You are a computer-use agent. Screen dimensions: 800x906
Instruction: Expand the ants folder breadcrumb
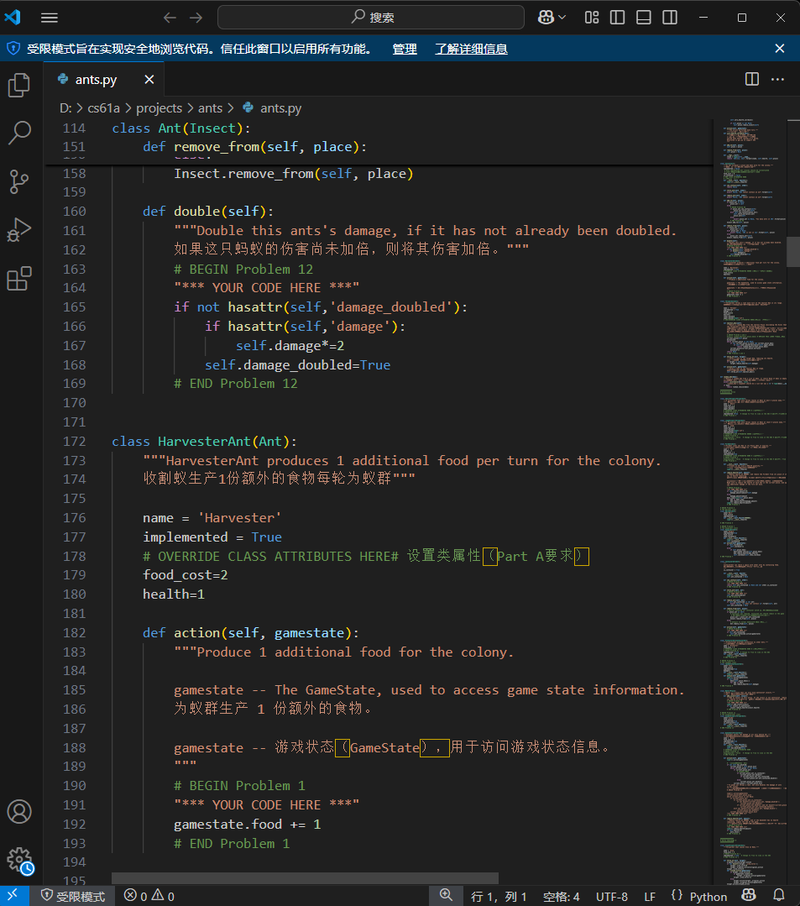pyautogui.click(x=210, y=108)
